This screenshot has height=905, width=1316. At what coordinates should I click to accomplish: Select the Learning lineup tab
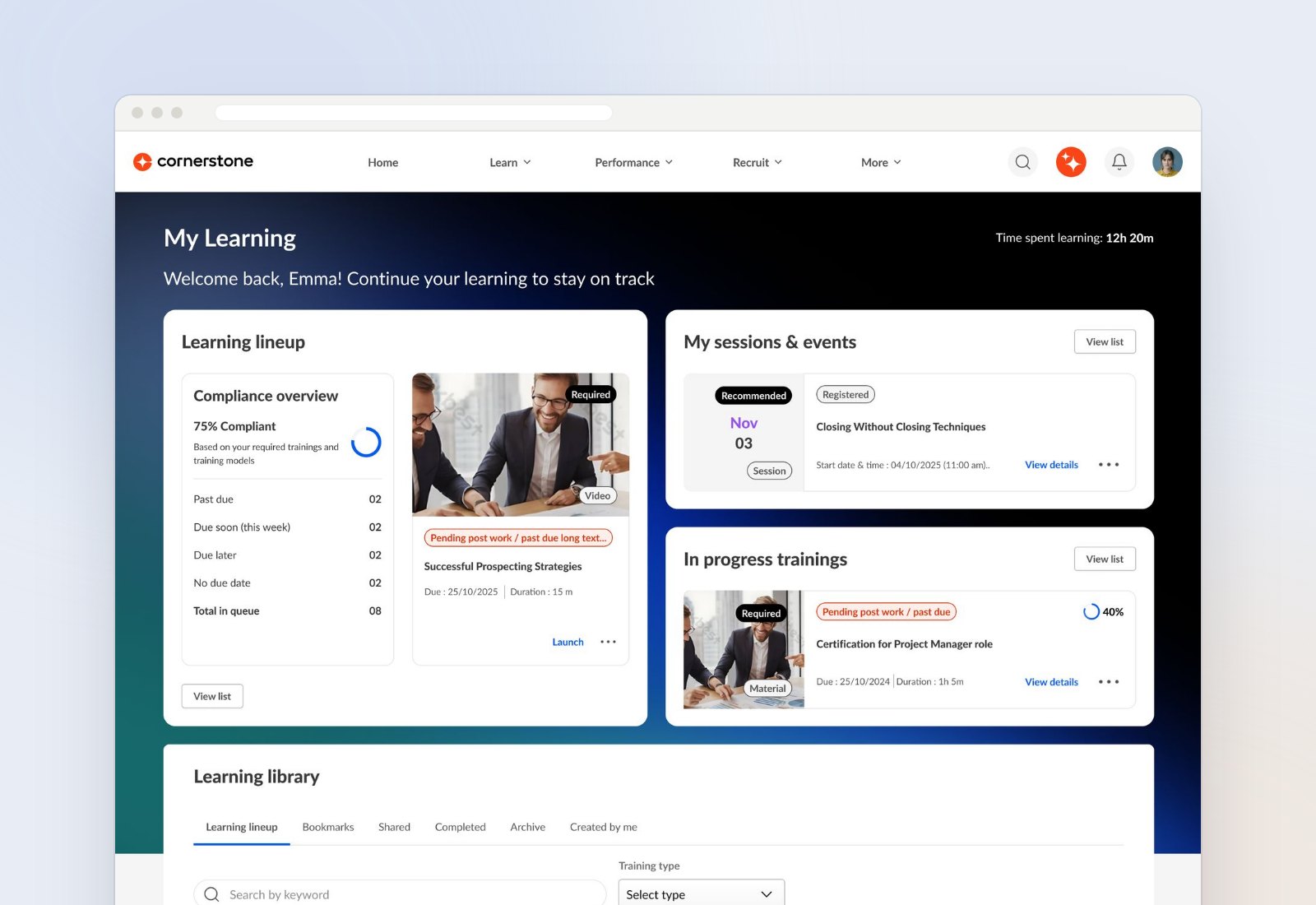coord(242,827)
